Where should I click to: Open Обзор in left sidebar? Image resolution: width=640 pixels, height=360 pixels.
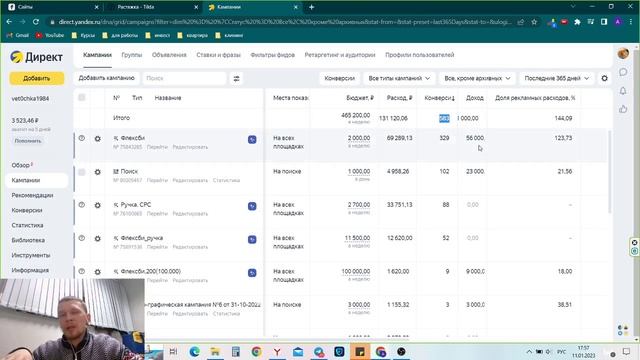[21, 165]
